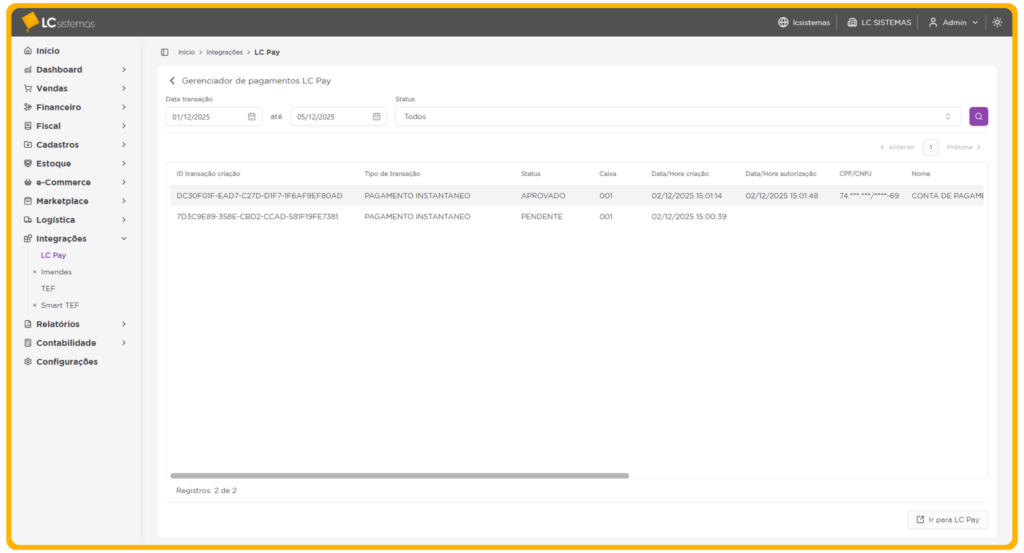Image resolution: width=1024 pixels, height=553 pixels.
Task: Click the Ir para LC Pay button
Action: (x=947, y=520)
